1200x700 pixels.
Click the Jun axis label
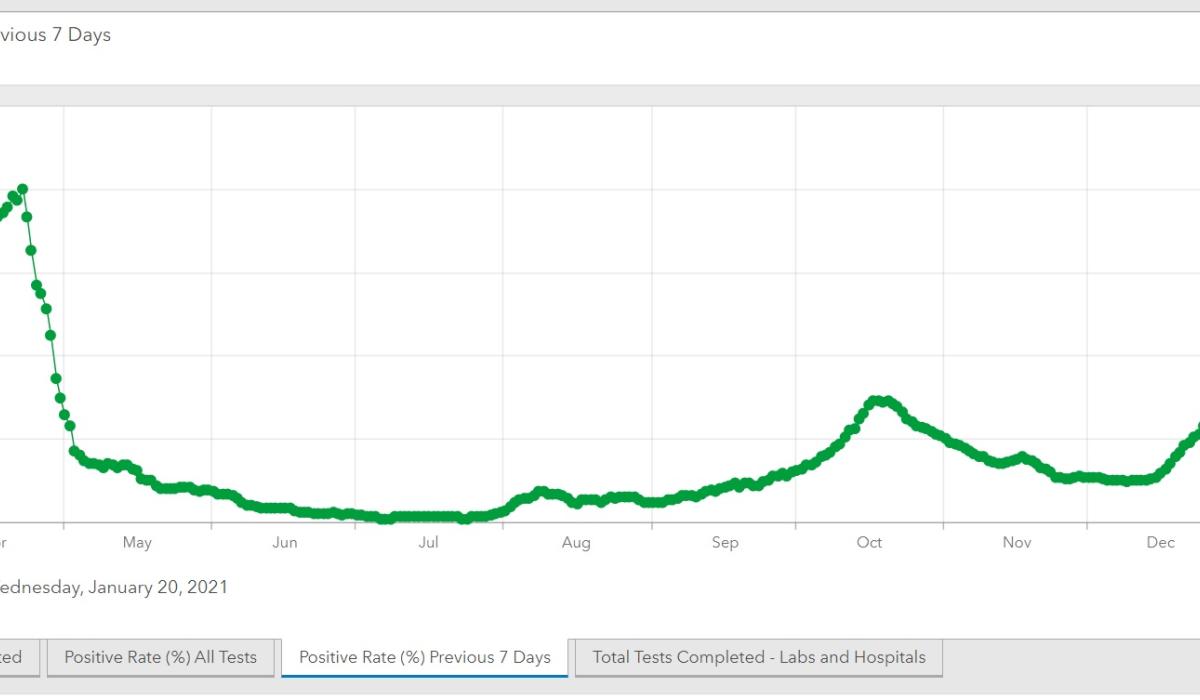[285, 542]
